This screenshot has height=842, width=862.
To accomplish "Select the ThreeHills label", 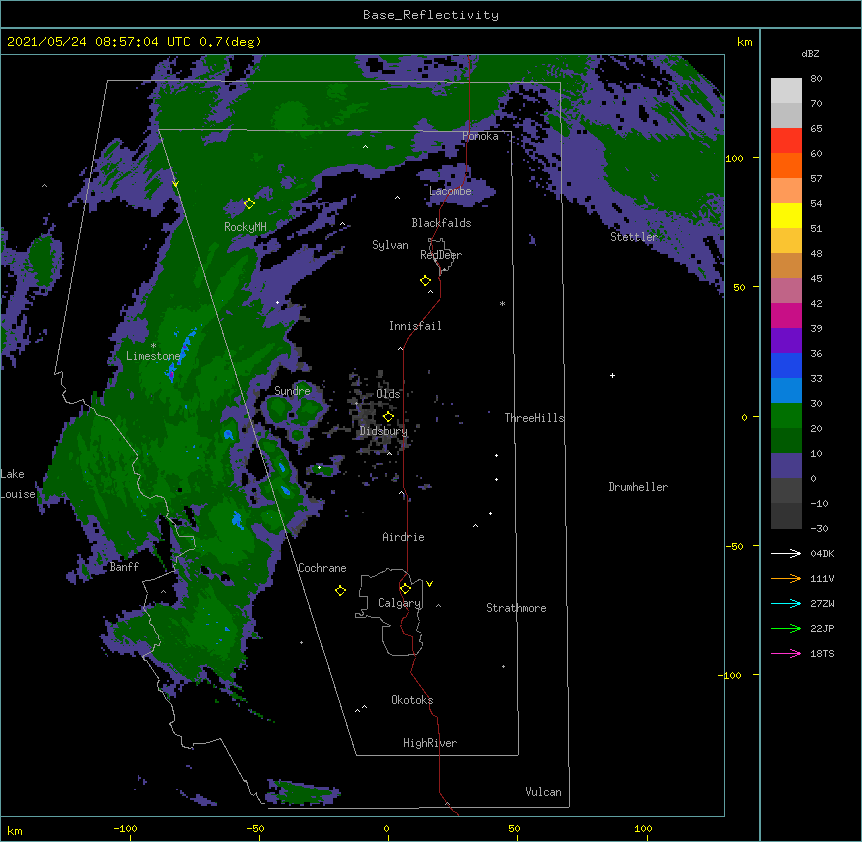I will [534, 418].
